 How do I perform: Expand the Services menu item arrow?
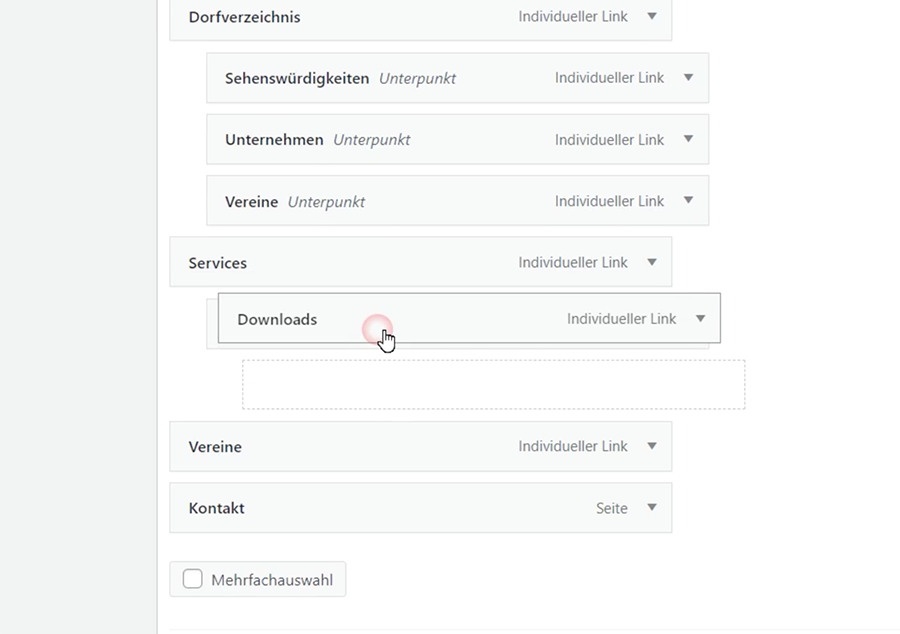pos(652,262)
